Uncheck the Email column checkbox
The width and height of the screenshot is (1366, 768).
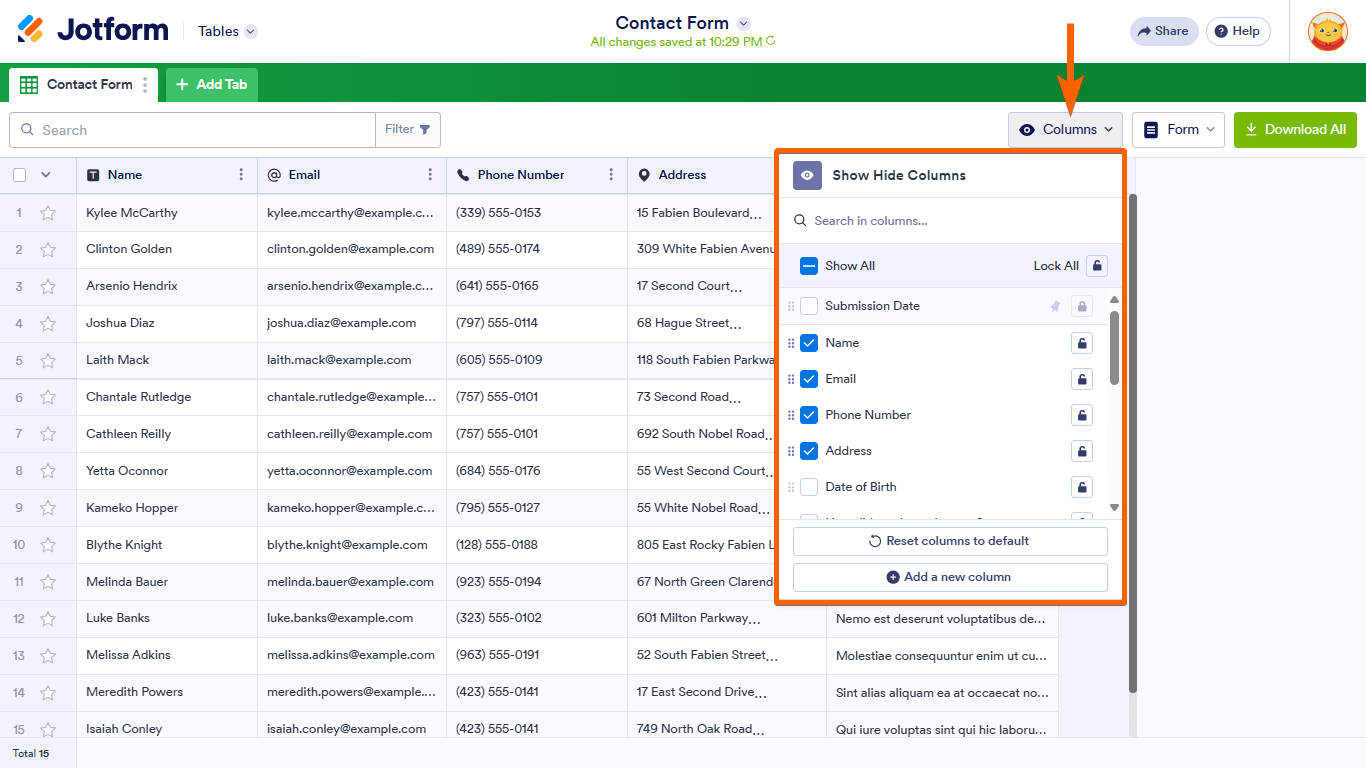click(x=809, y=379)
